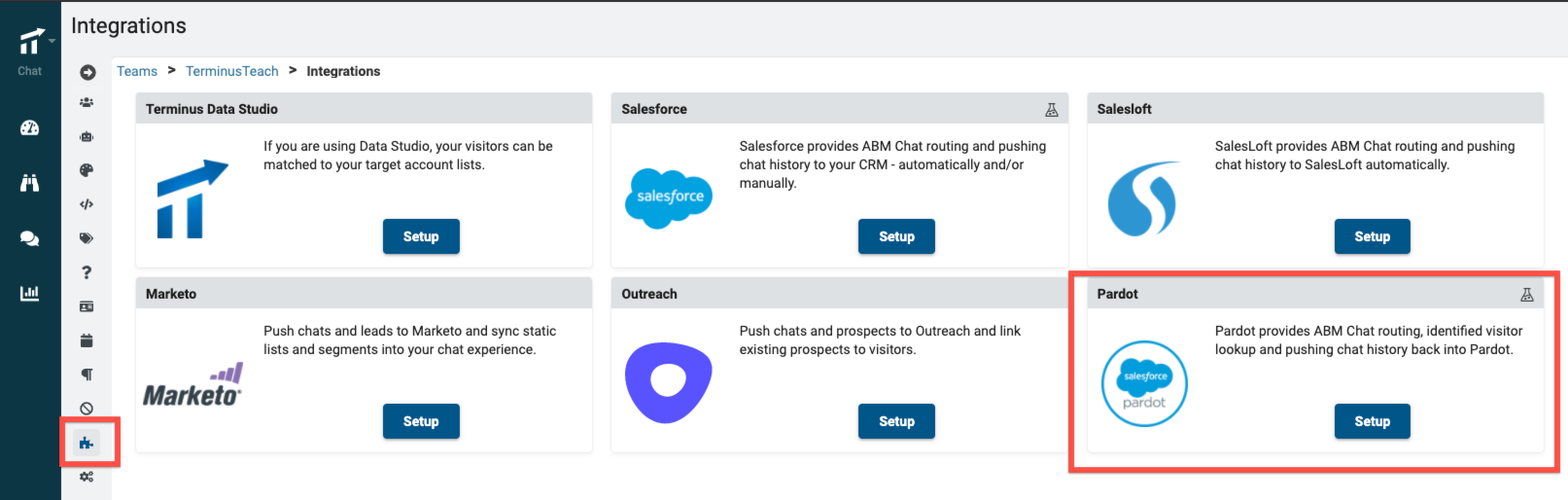Click the Marketo card title
Viewport: 1568px width, 500px height.
coord(171,294)
